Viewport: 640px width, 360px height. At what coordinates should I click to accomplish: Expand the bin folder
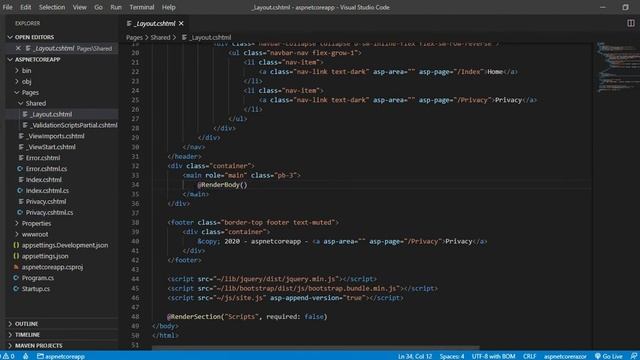(x=27, y=71)
